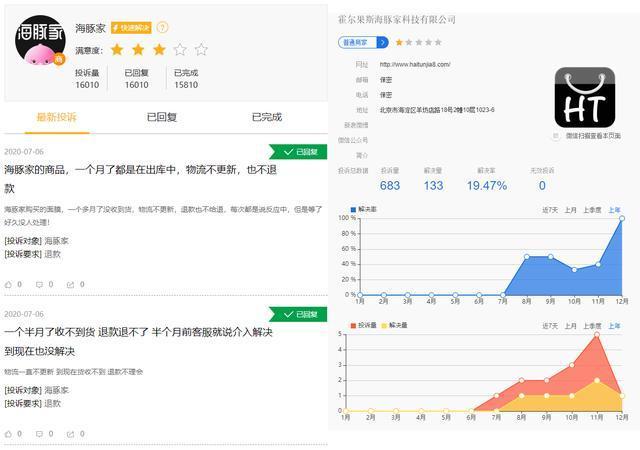This screenshot has width=640, height=450.
Task: Select 近7天 range on 投诉量 chart
Action: 549,326
